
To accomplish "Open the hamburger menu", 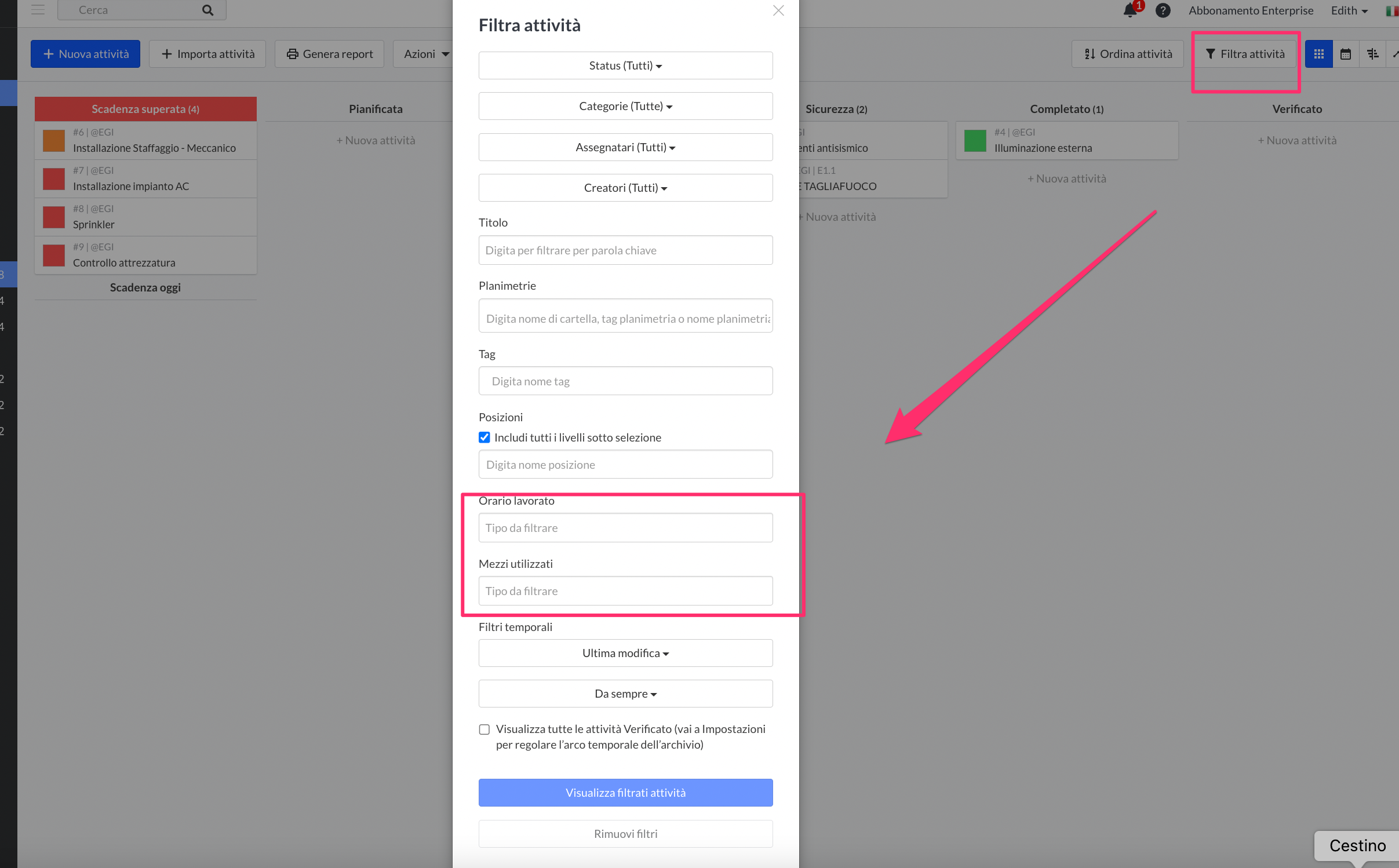I will [x=38, y=10].
